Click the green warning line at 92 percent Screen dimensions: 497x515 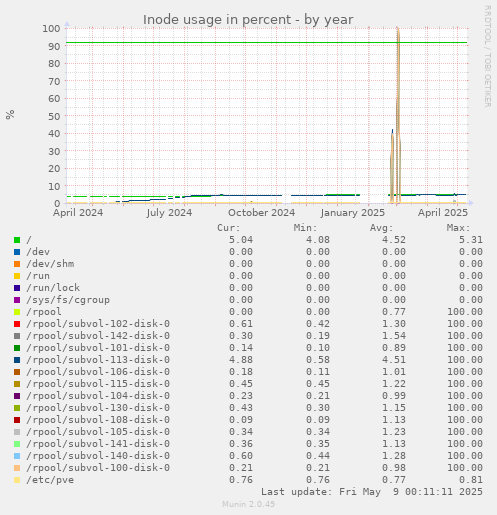pyautogui.click(x=266, y=43)
